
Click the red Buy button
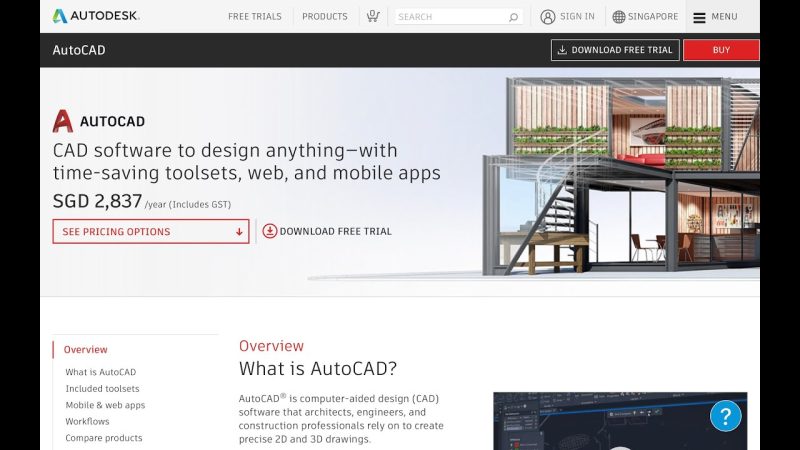click(x=721, y=50)
